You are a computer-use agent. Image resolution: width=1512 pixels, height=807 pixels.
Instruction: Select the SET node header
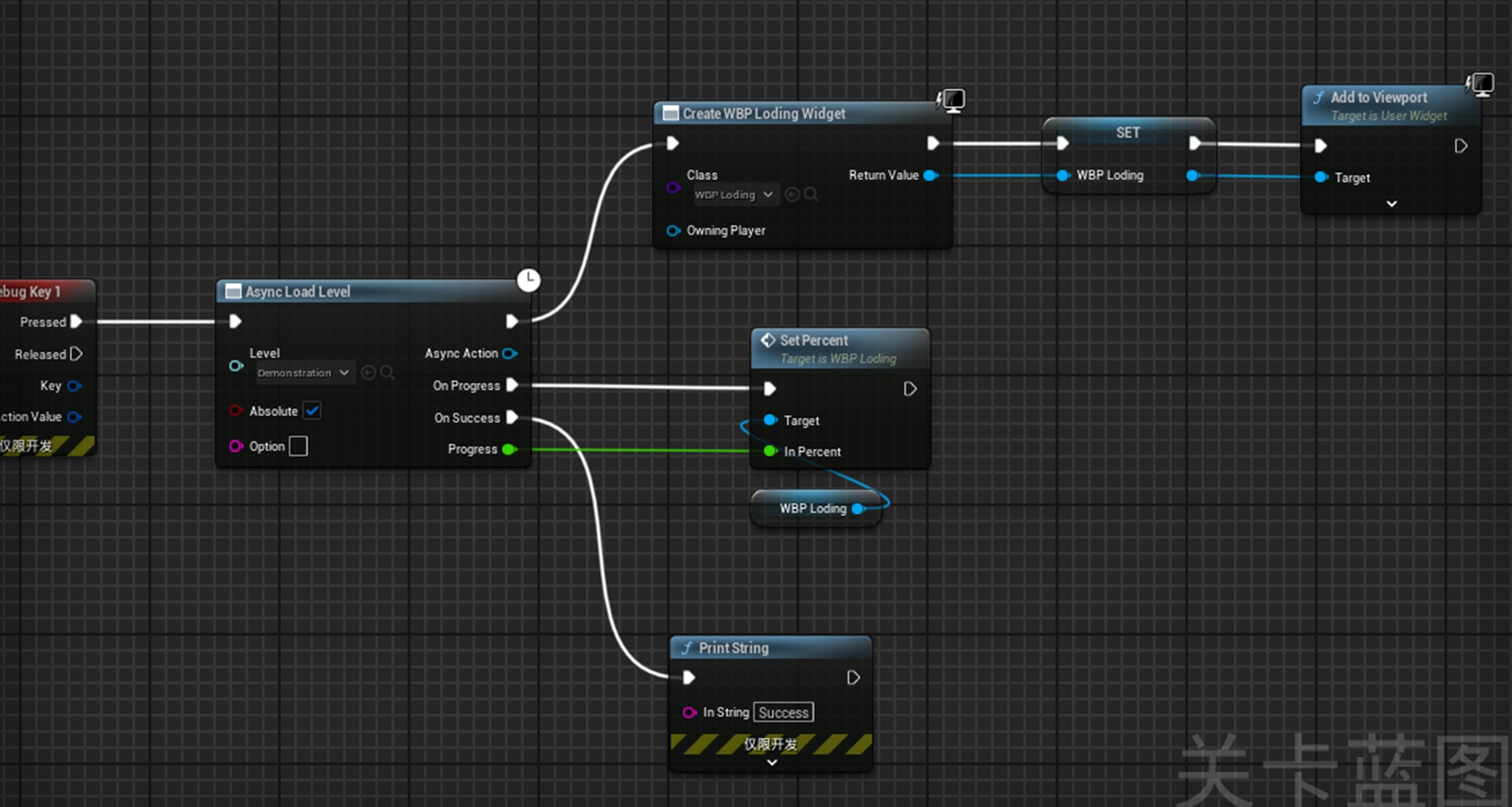click(1128, 132)
